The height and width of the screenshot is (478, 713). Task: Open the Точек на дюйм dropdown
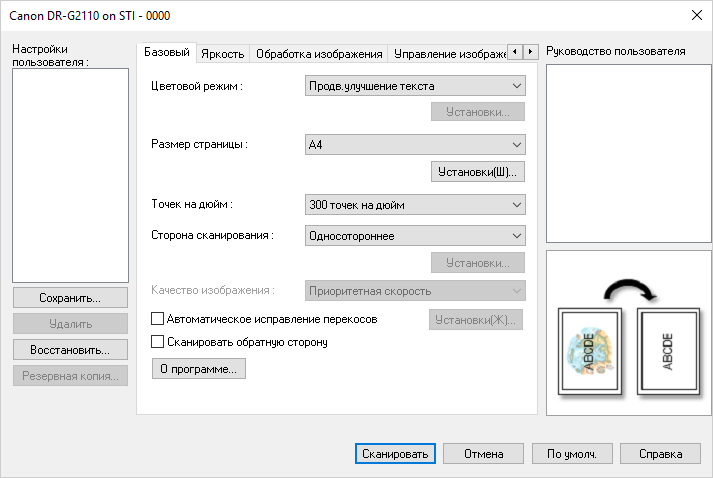click(x=415, y=205)
